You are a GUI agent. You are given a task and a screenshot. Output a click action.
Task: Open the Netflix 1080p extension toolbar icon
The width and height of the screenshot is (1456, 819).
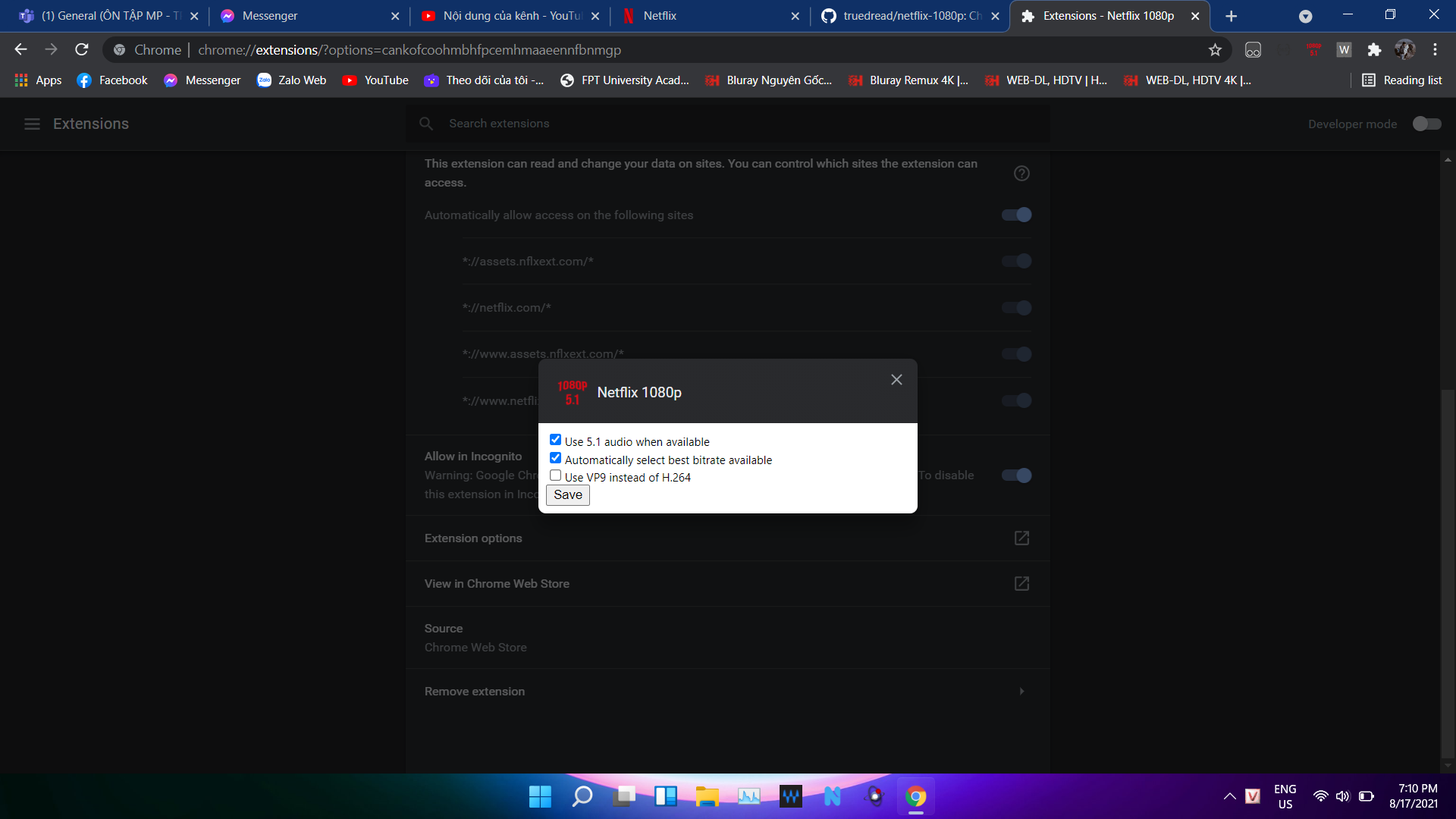(x=1313, y=50)
